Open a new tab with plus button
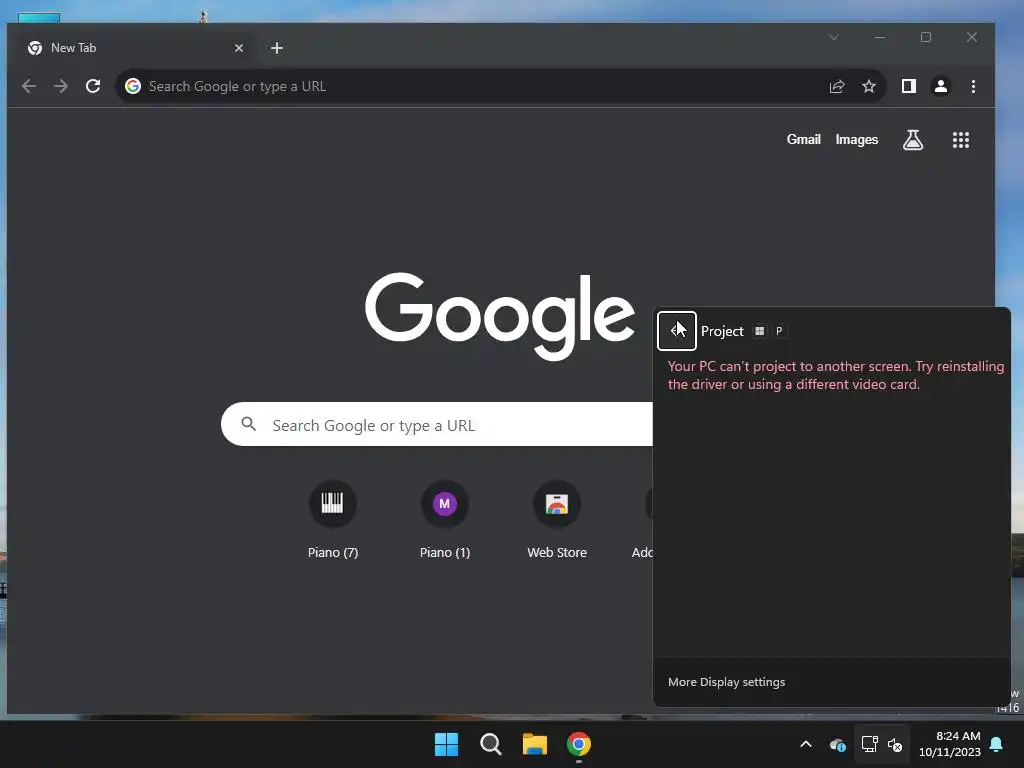This screenshot has width=1024, height=768. 277,48
